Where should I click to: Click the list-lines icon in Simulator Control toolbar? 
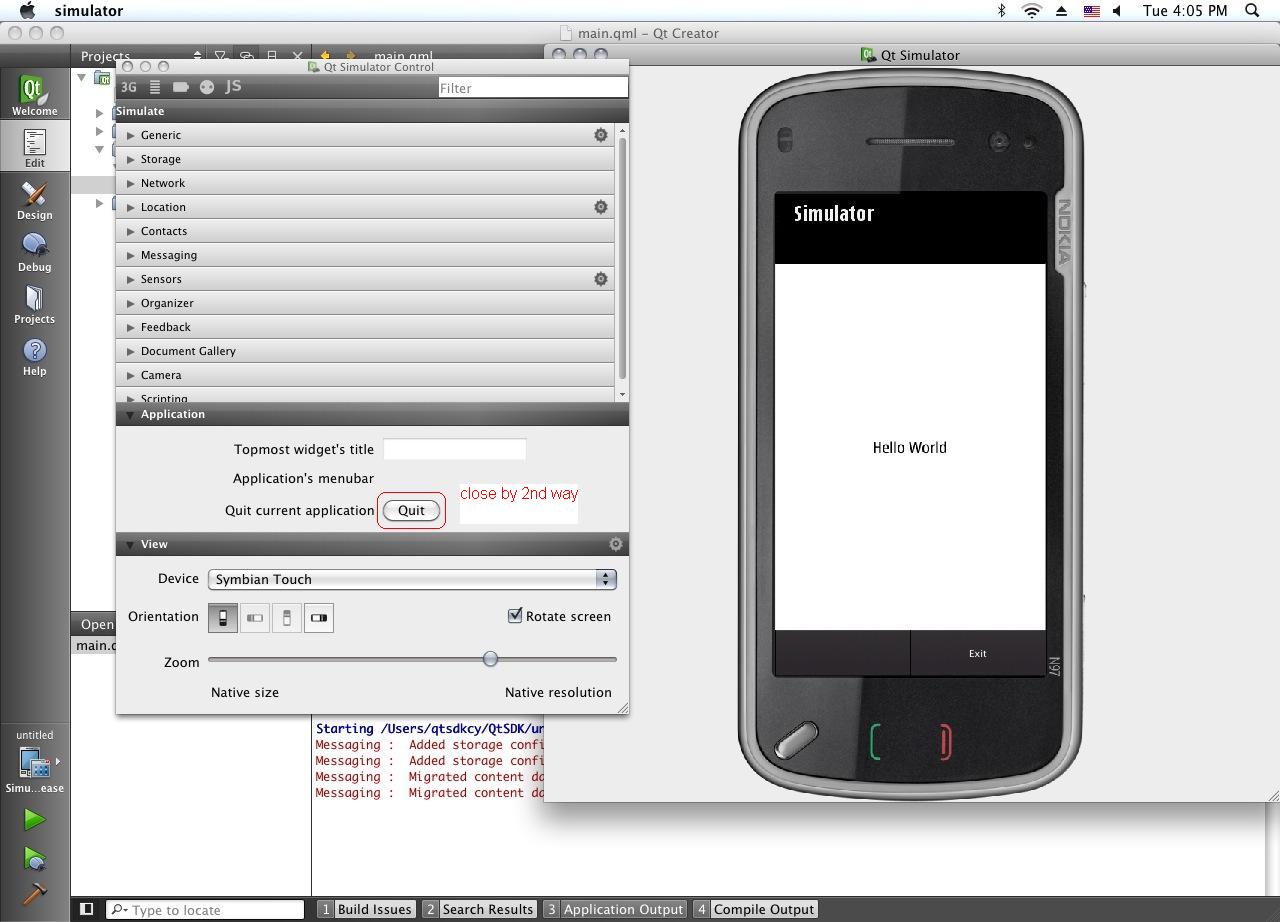point(155,87)
